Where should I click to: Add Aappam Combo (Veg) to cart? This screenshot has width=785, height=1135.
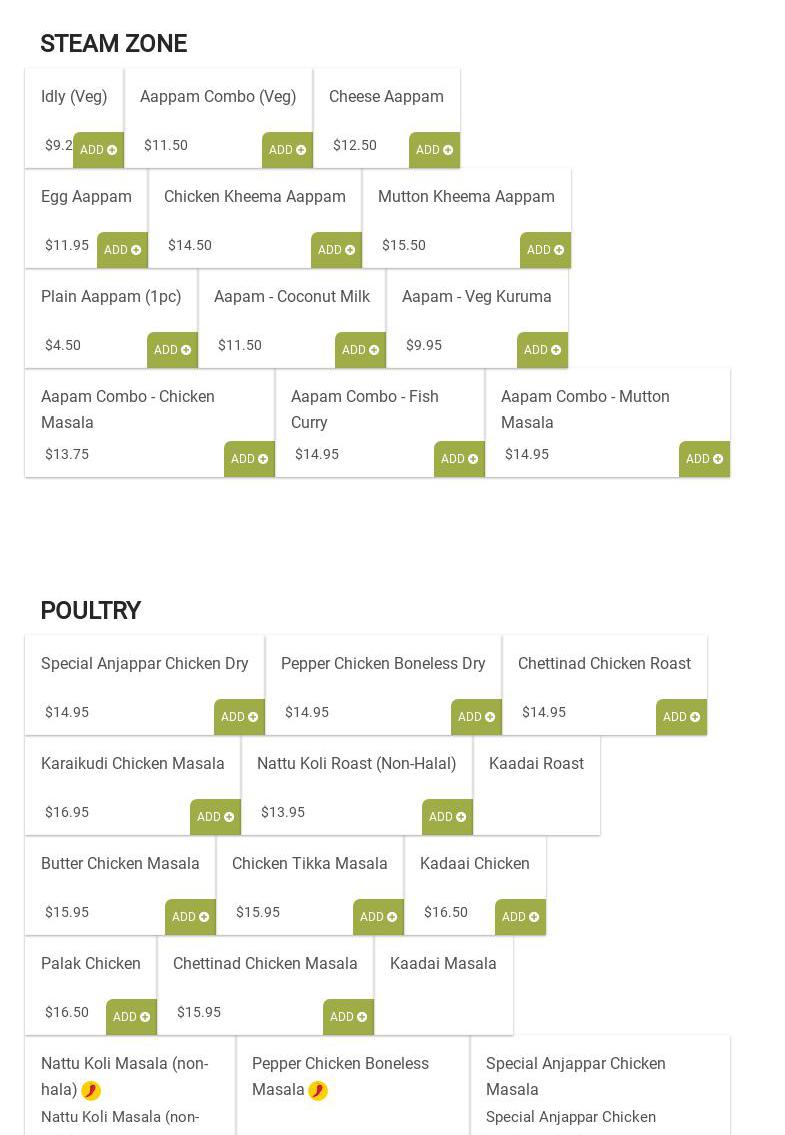pos(287,150)
